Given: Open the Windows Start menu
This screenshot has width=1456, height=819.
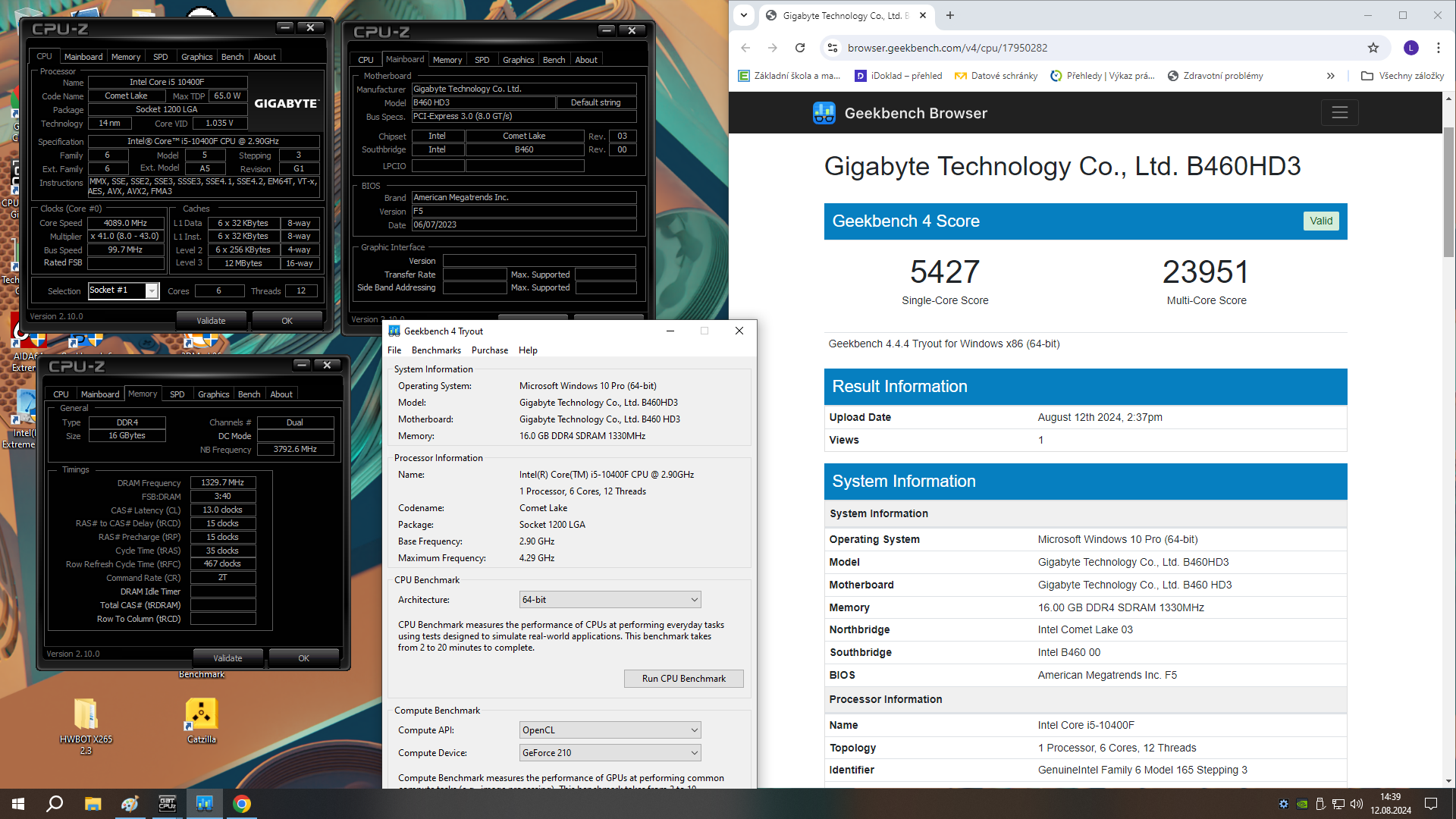Looking at the screenshot, I should point(18,804).
